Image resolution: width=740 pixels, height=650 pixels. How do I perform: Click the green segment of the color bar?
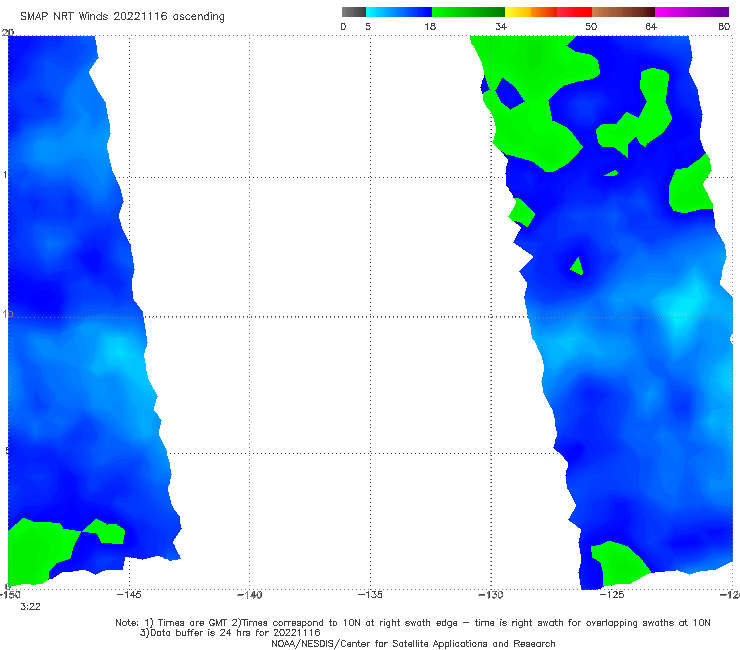[468, 12]
